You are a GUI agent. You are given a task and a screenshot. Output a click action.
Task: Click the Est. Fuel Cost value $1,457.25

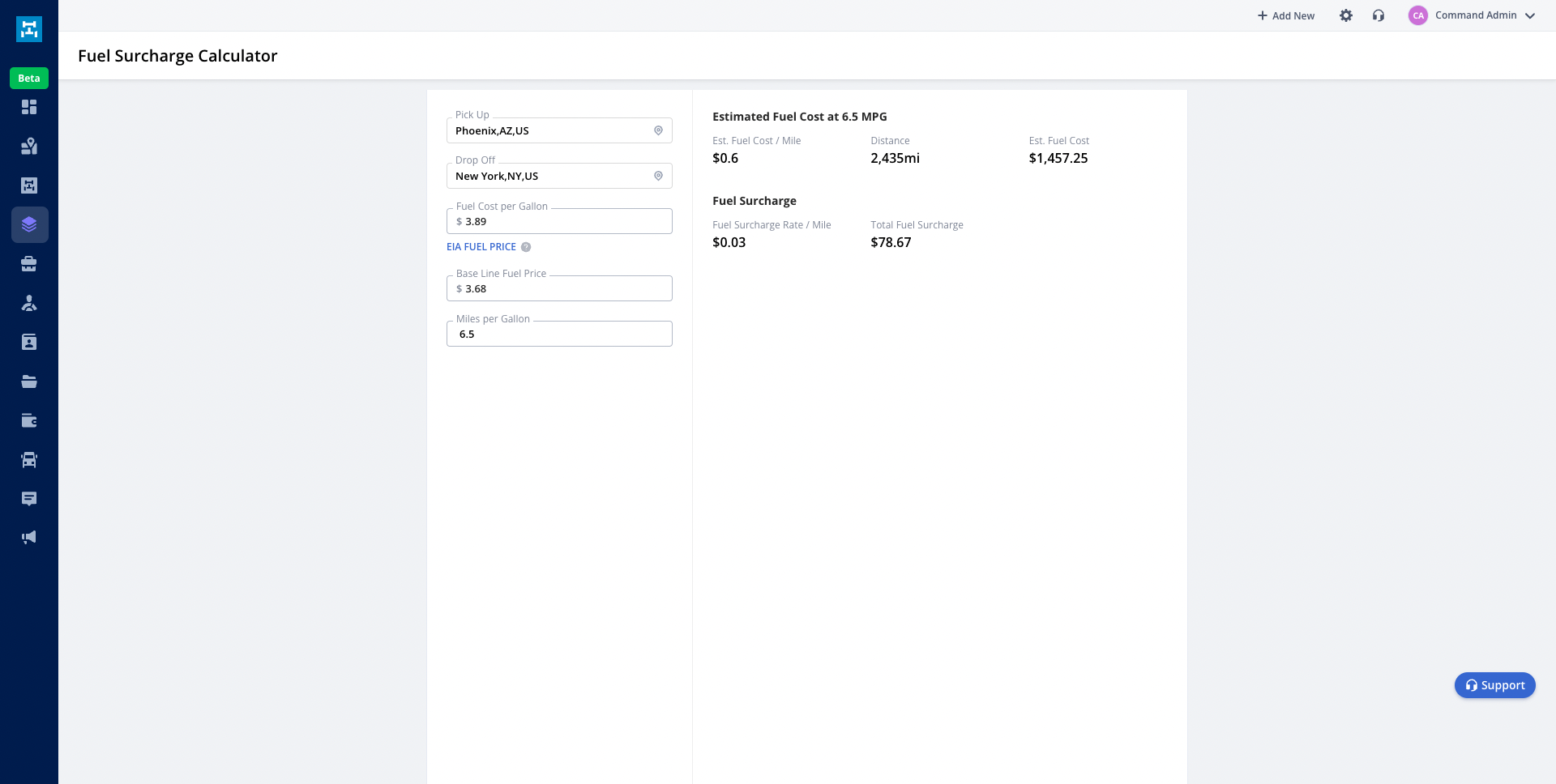[1058, 158]
